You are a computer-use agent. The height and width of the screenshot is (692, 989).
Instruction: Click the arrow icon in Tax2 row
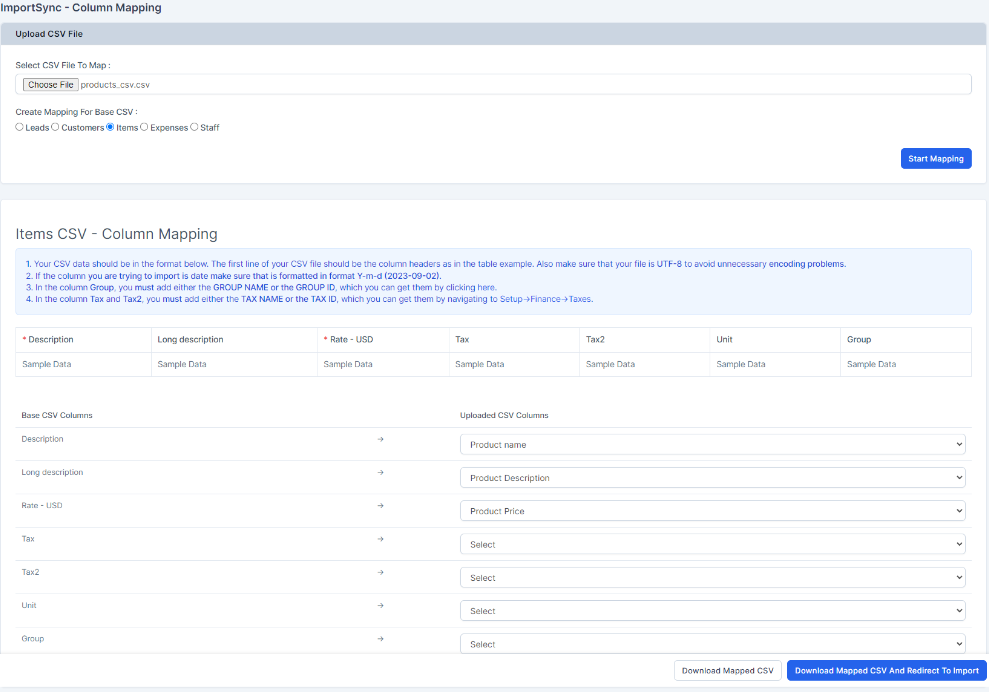click(380, 572)
